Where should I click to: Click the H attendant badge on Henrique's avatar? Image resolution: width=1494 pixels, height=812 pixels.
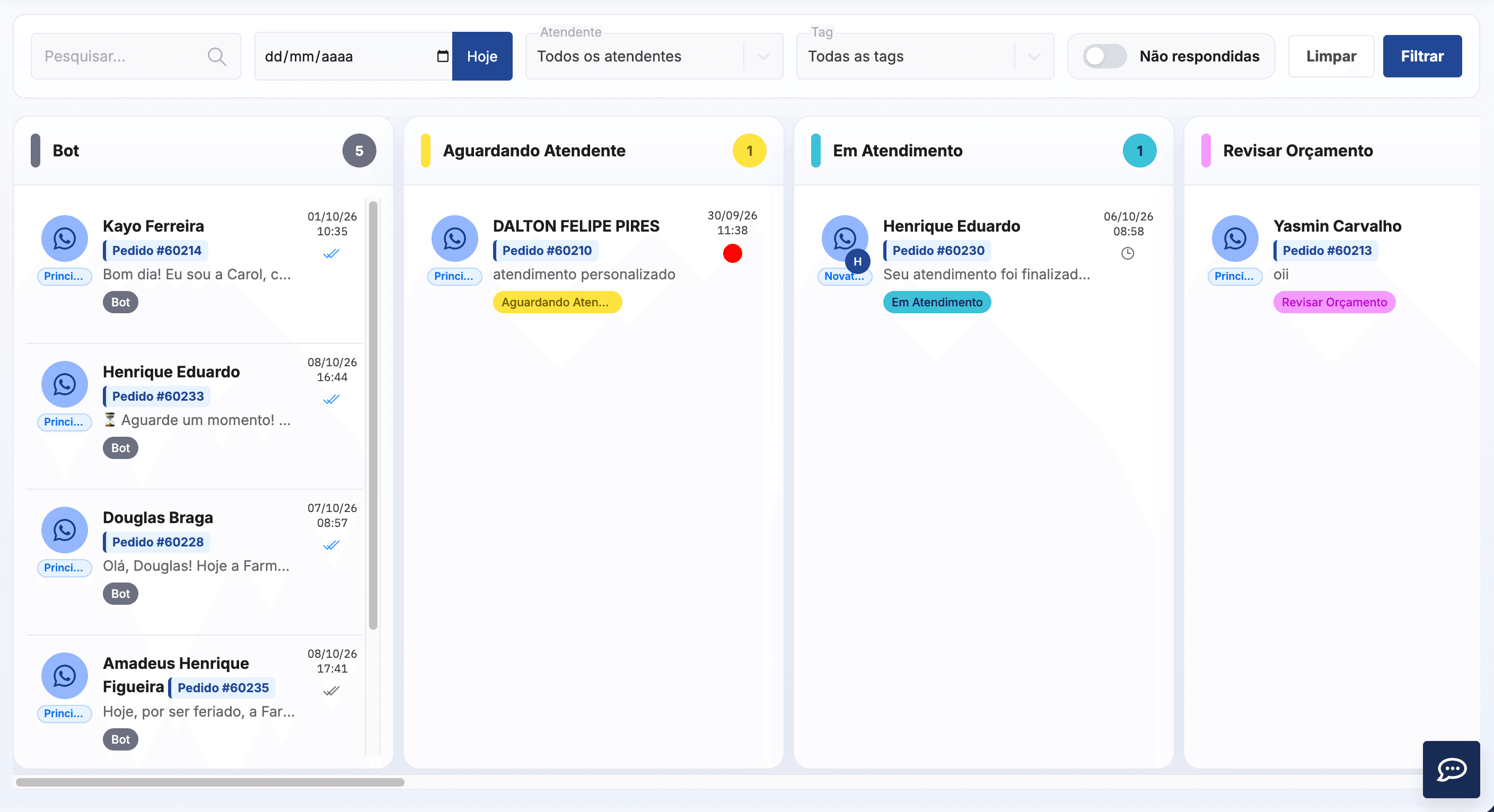pos(857,262)
